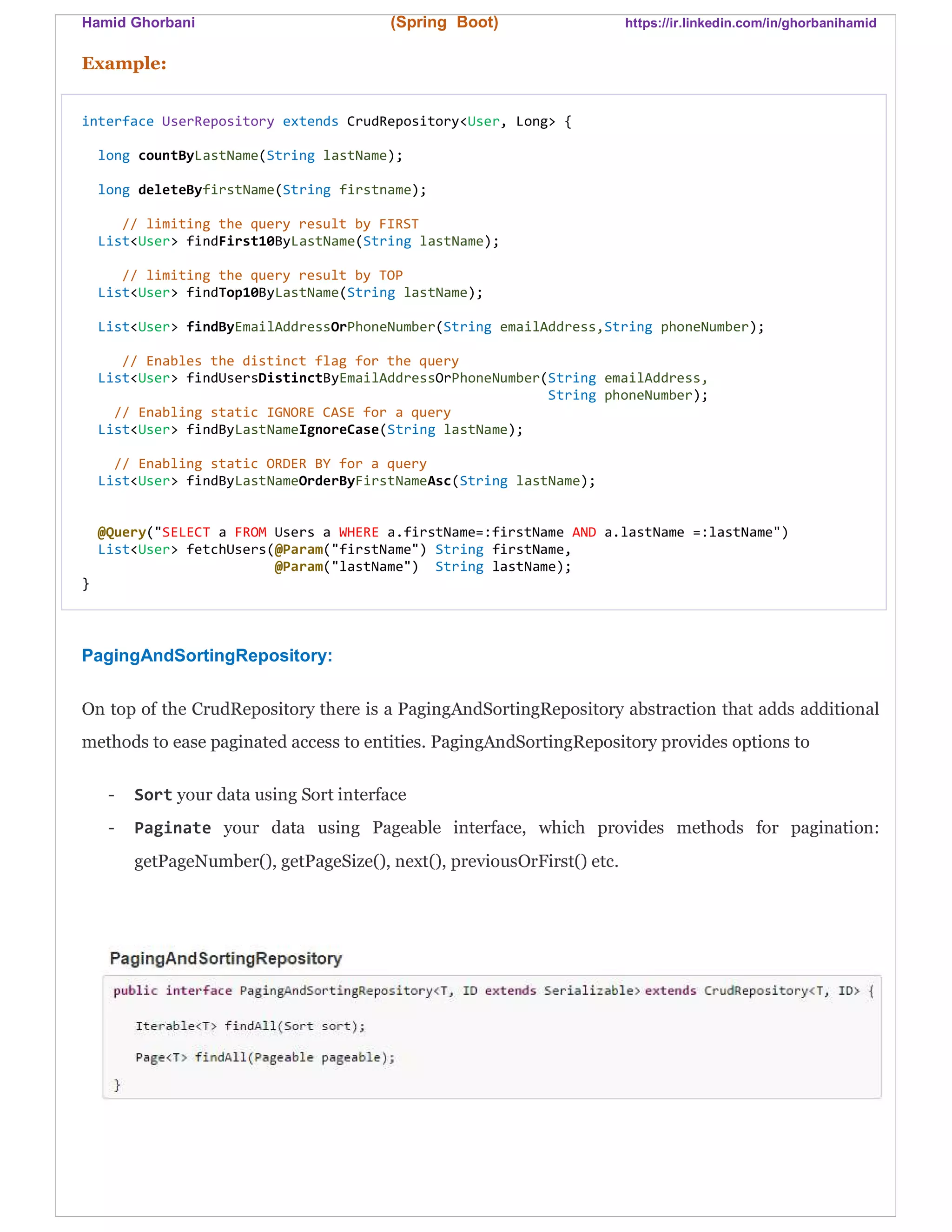Click the gray PagingAndSortingRepository code title
This screenshot has width=952, height=1232.
point(225,959)
